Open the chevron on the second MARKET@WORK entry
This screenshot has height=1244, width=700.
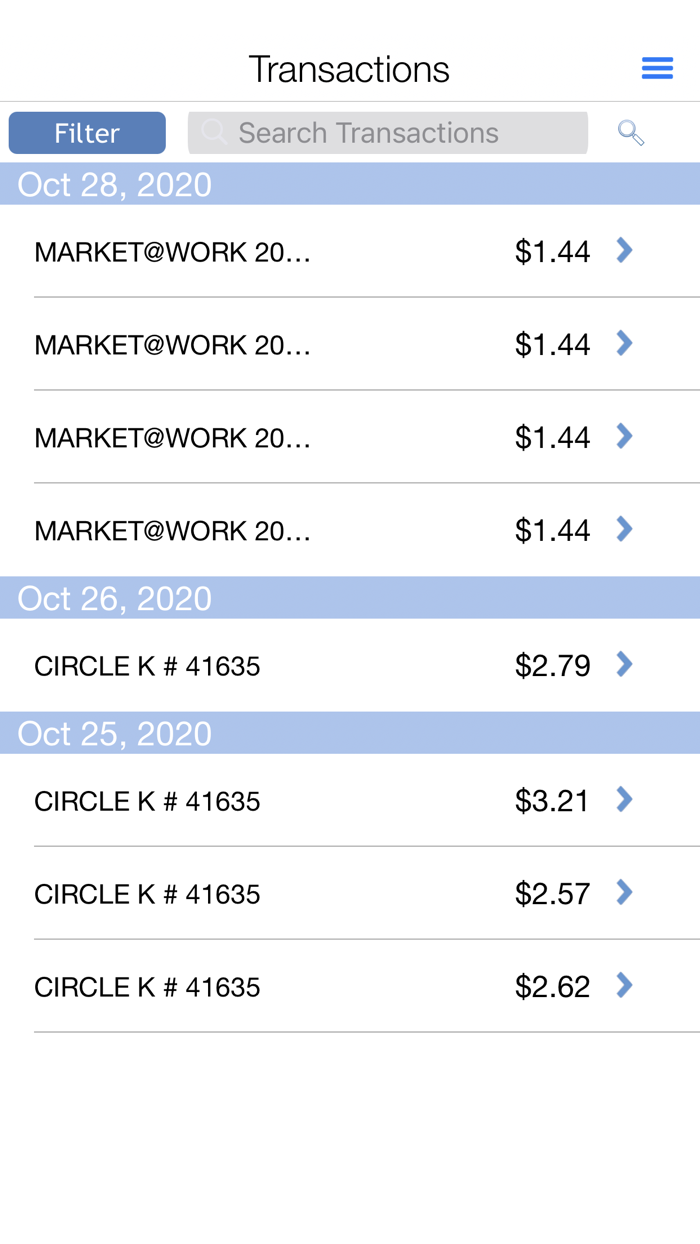click(x=623, y=343)
